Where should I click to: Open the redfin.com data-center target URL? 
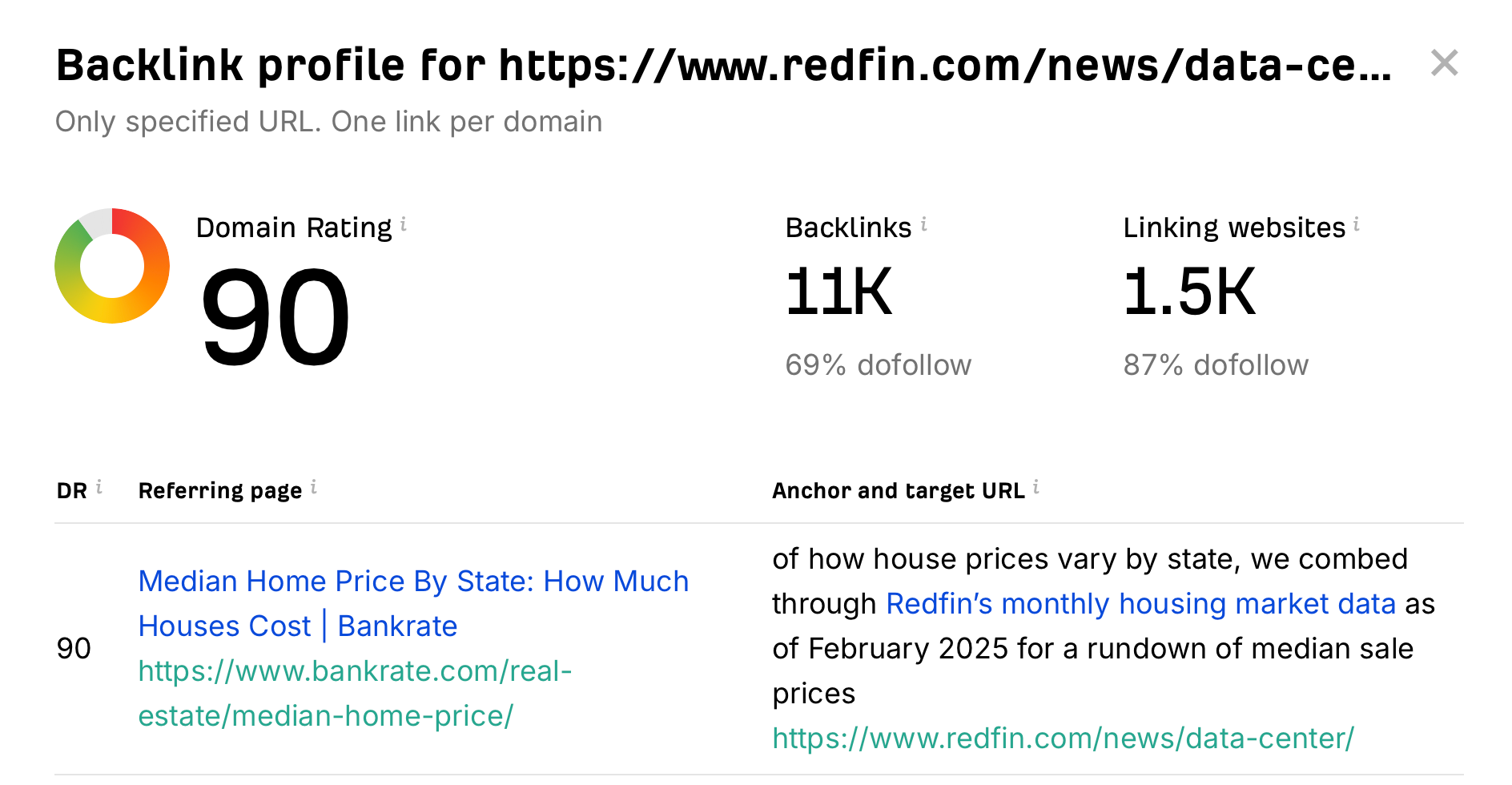click(1063, 738)
